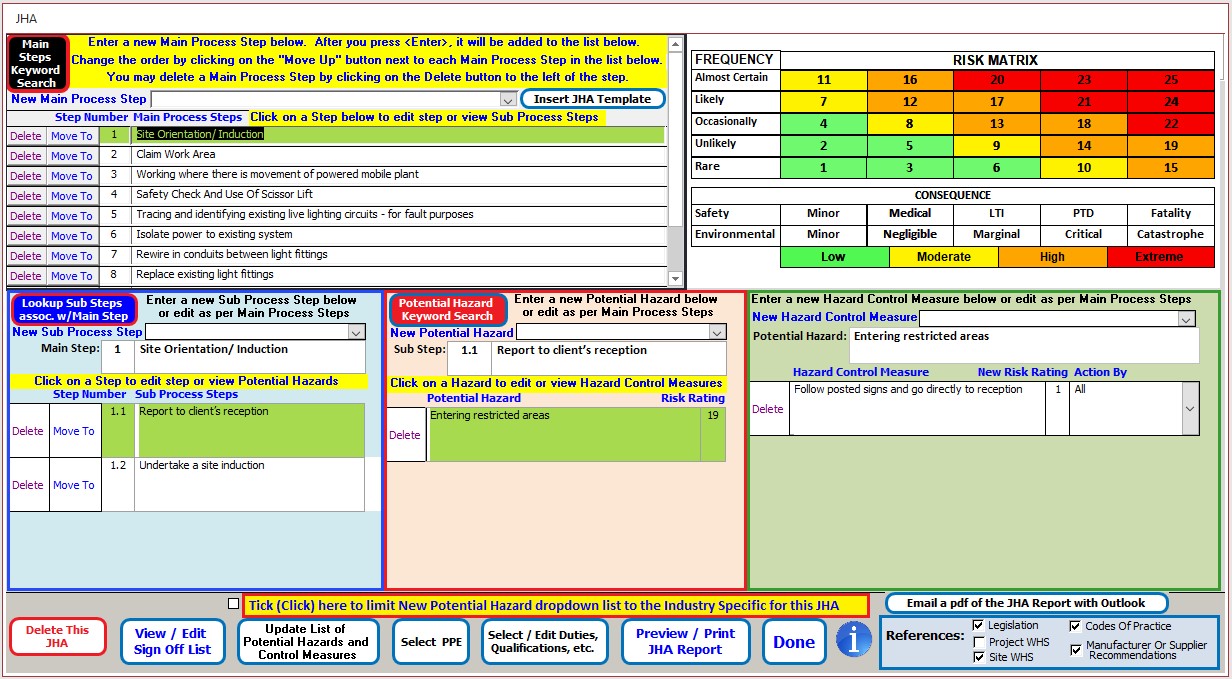Open the New Hazard Control Measure dropdown

1186,319
